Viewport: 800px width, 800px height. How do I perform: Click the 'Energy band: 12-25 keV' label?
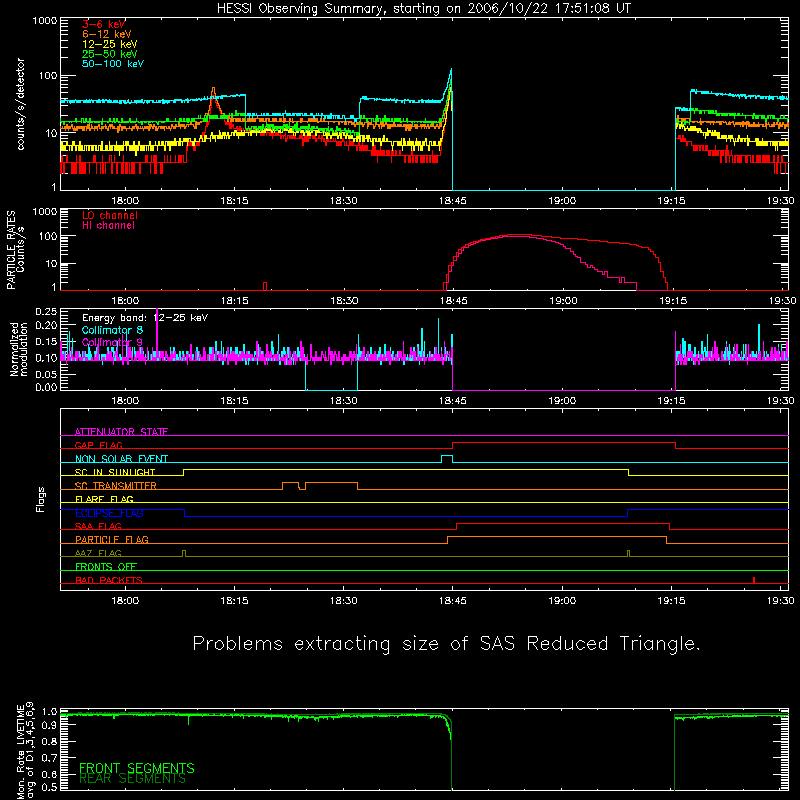pos(145,318)
